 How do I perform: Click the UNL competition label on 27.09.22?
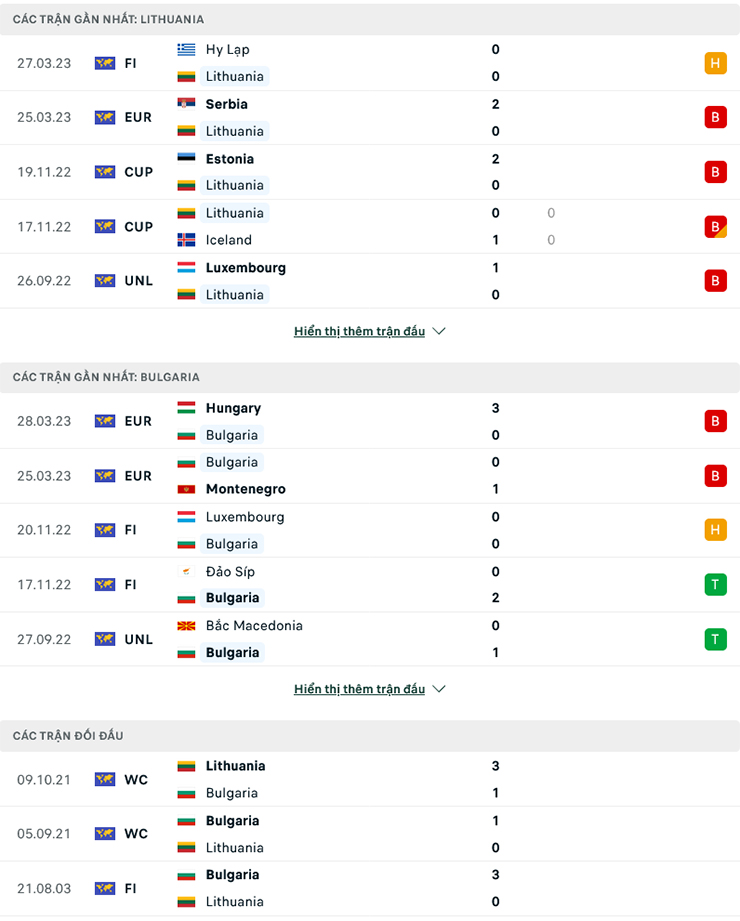click(x=138, y=639)
